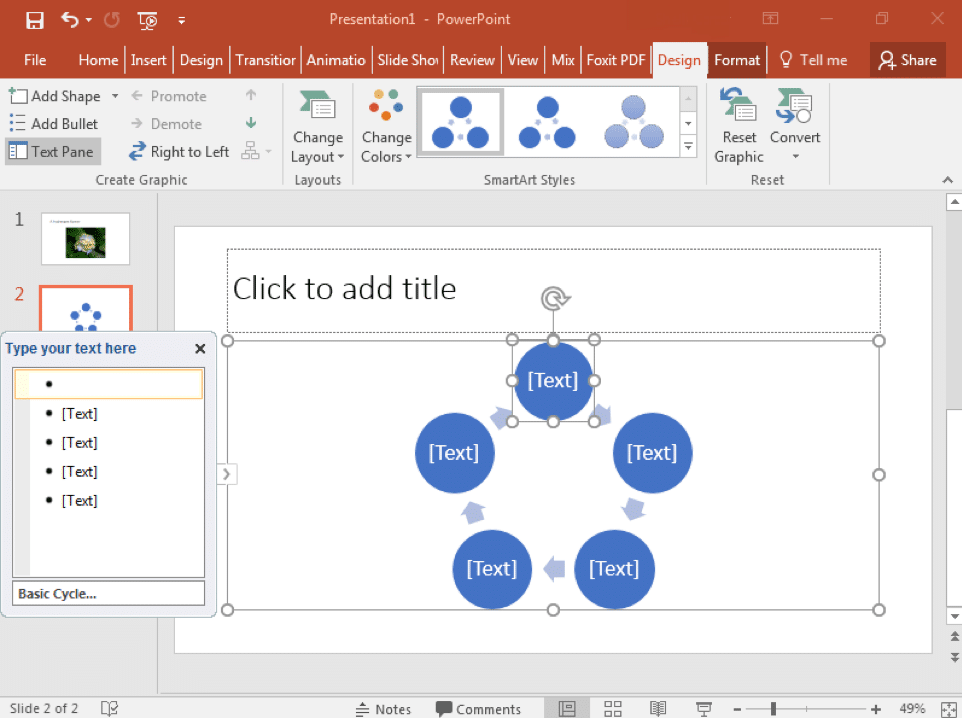
Task: Toggle Right to Left layout direction
Action: coord(179,152)
